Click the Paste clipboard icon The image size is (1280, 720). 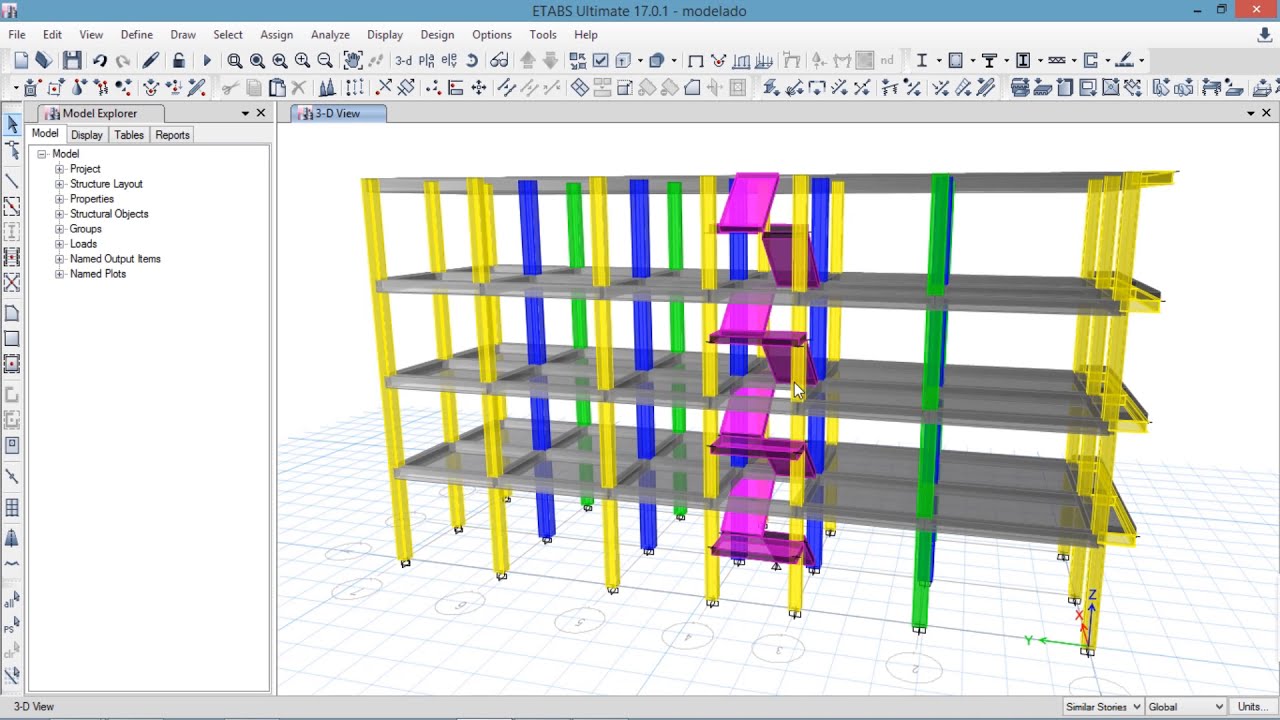[x=277, y=88]
